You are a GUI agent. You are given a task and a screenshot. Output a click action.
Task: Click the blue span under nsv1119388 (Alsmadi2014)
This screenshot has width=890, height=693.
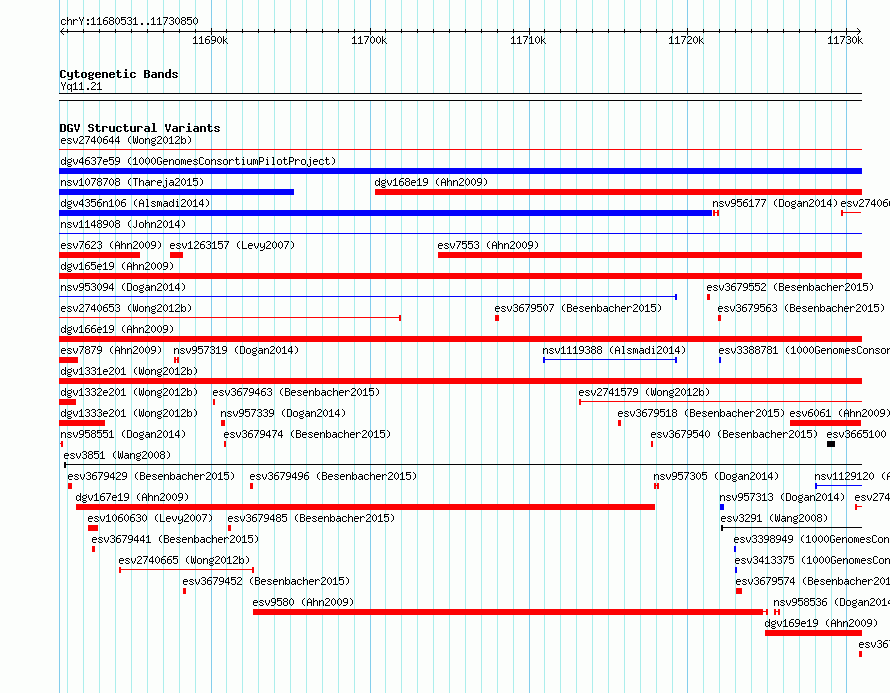pyautogui.click(x=610, y=360)
